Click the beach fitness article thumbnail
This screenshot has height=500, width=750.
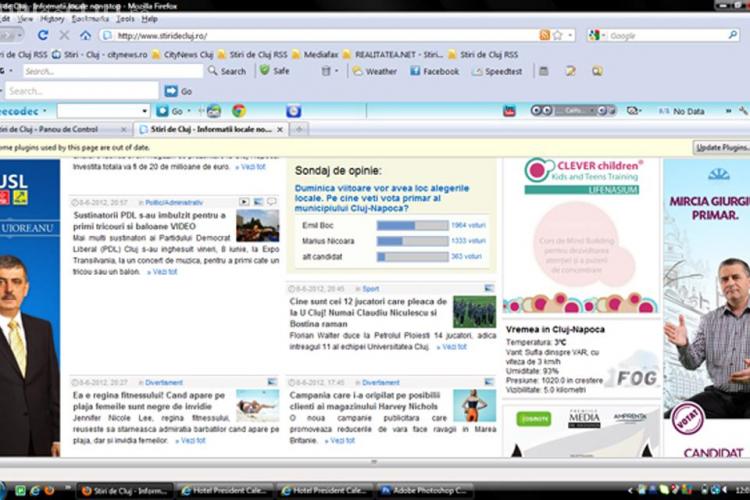coord(257,405)
